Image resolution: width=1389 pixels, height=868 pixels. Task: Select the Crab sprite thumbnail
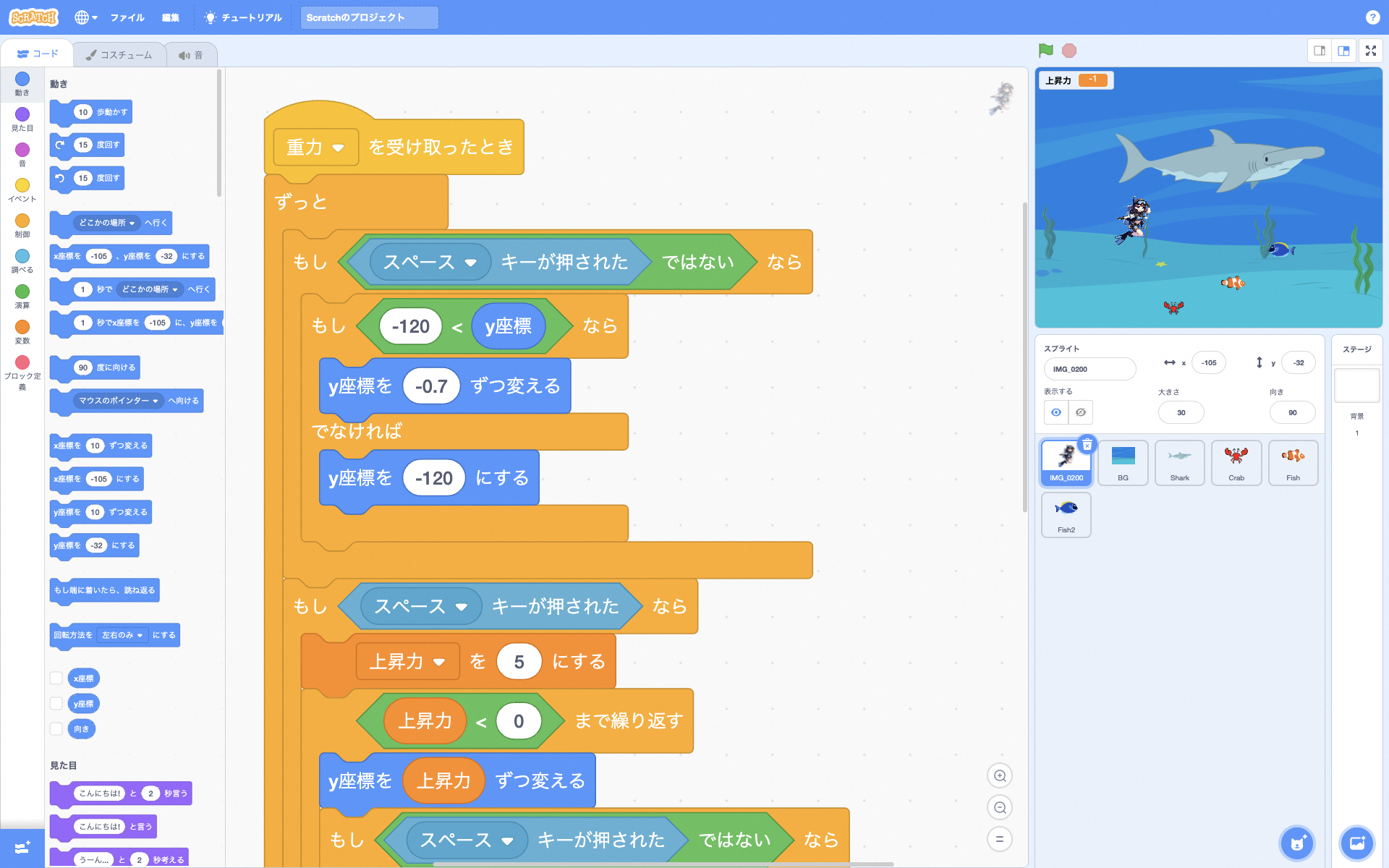(x=1236, y=463)
